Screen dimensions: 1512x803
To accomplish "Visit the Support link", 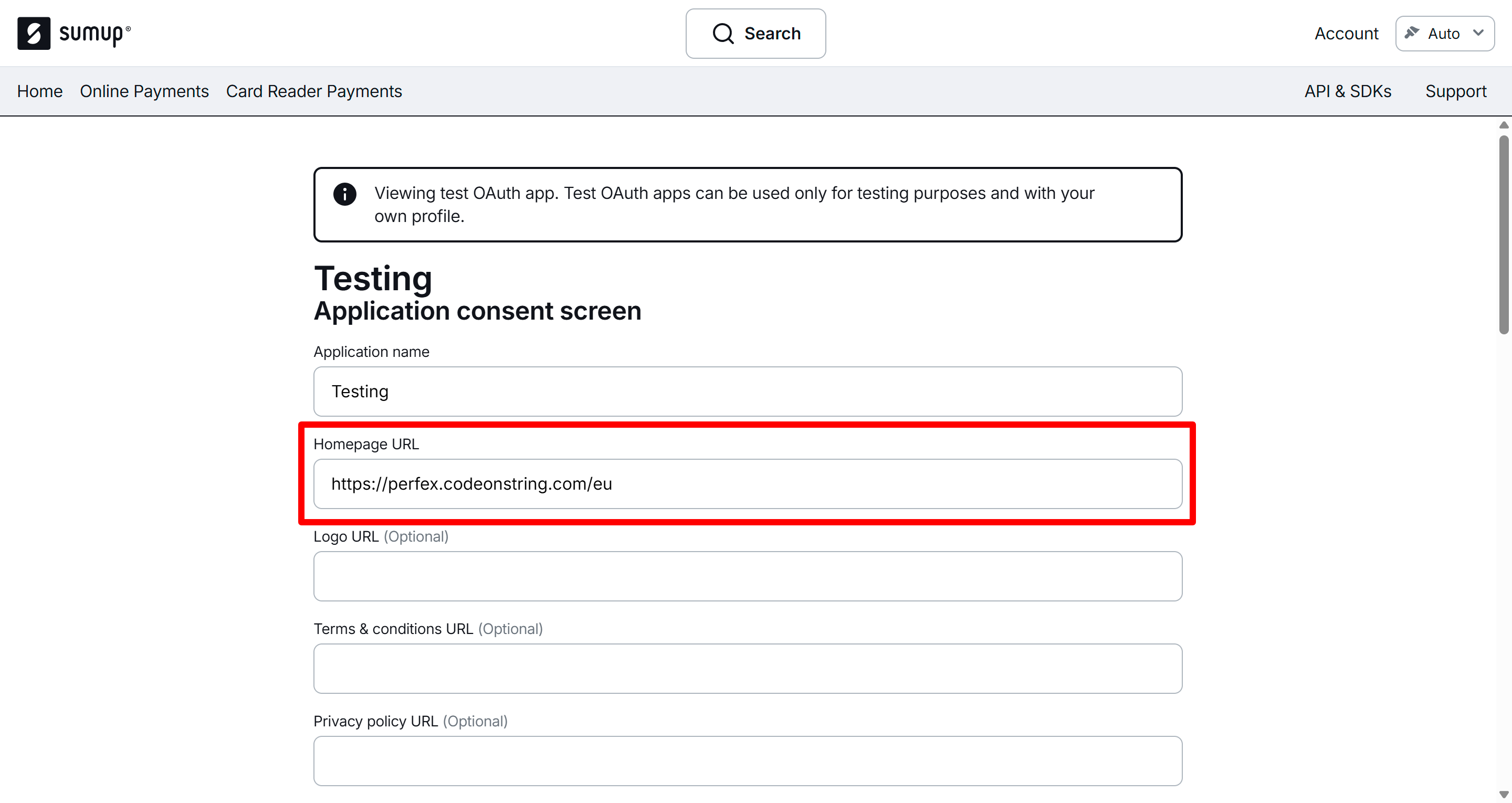I will pos(1455,91).
